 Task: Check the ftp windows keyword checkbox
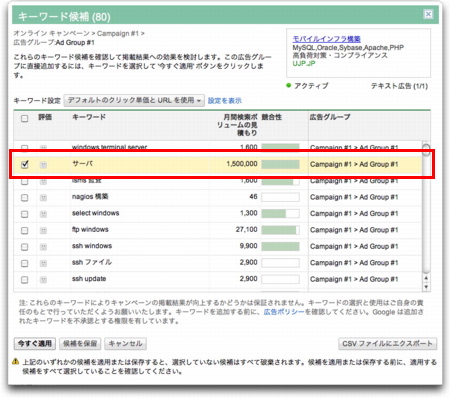click(25, 230)
